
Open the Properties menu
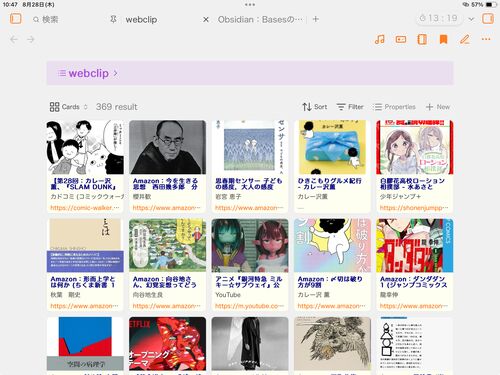[394, 107]
